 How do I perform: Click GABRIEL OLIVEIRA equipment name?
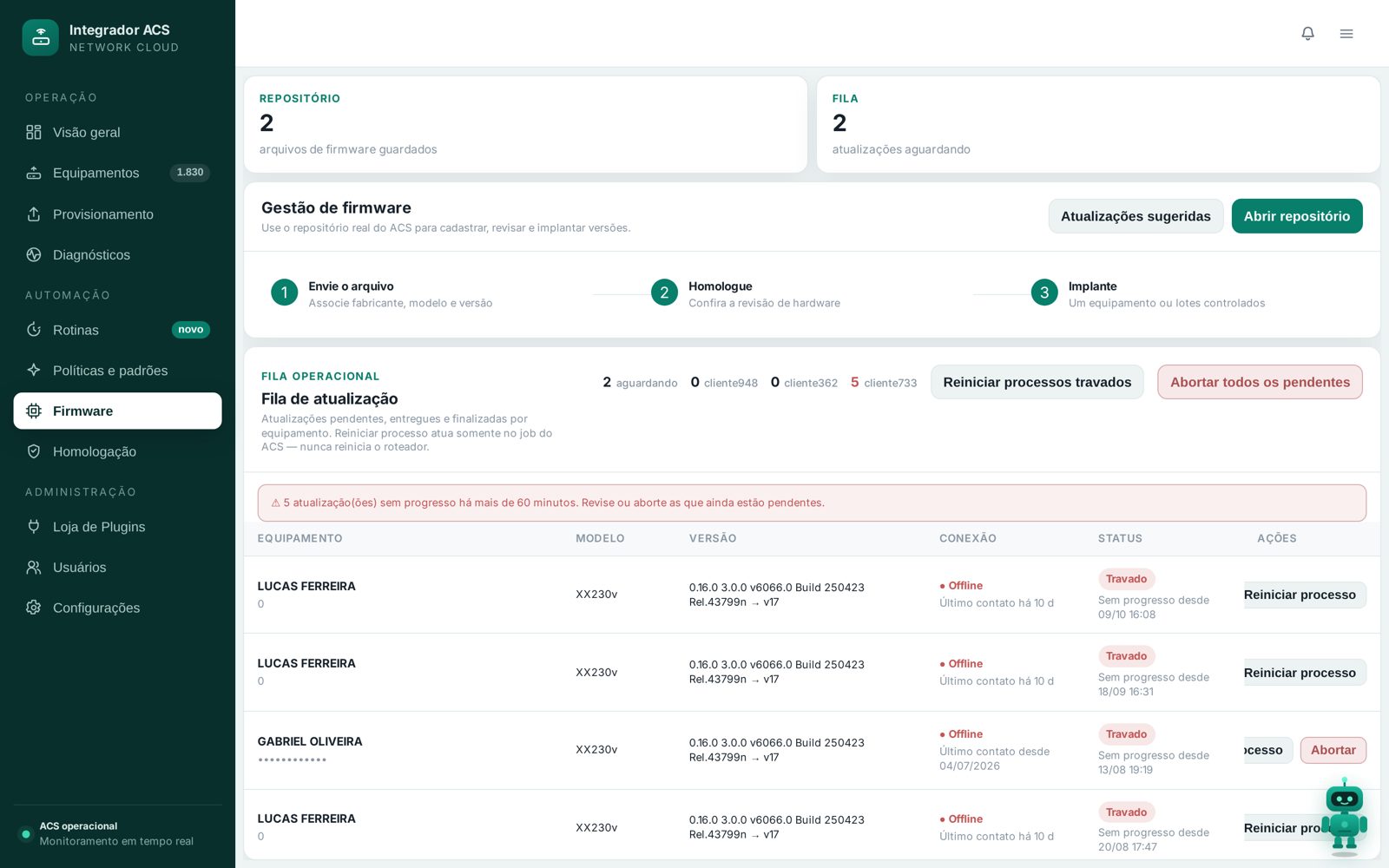(x=310, y=741)
